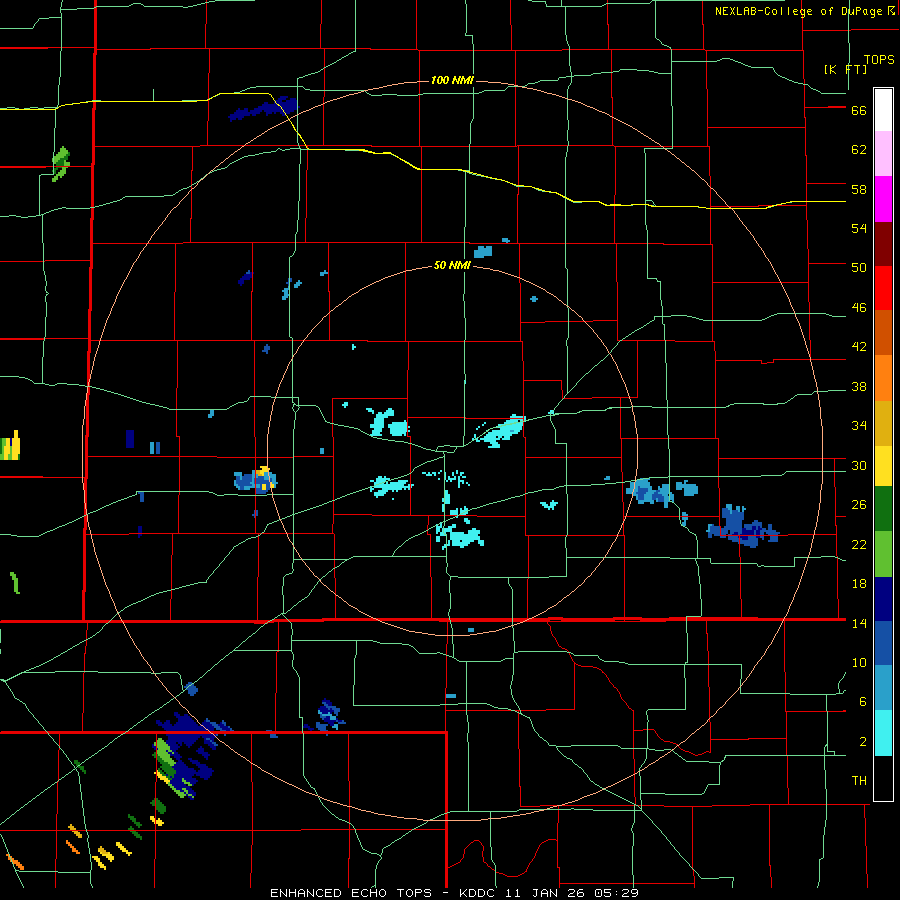Click the 34 legend value
Viewport: 900px width, 900px height.
[x=859, y=426]
